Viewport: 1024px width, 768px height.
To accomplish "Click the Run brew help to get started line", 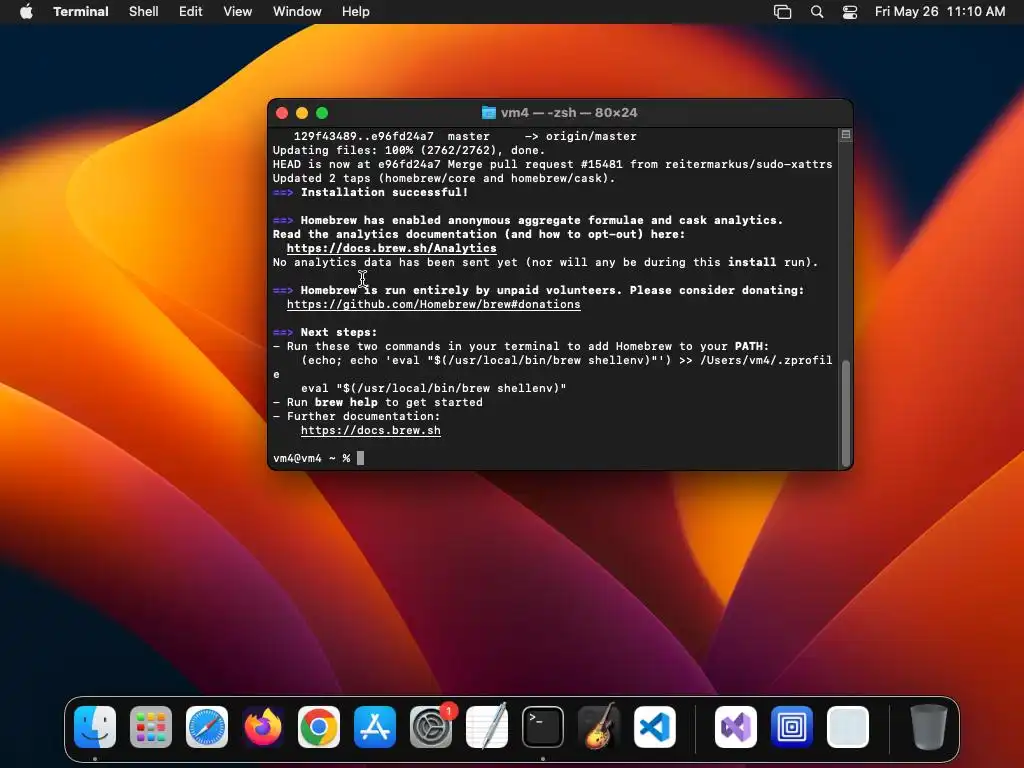I will [x=377, y=402].
